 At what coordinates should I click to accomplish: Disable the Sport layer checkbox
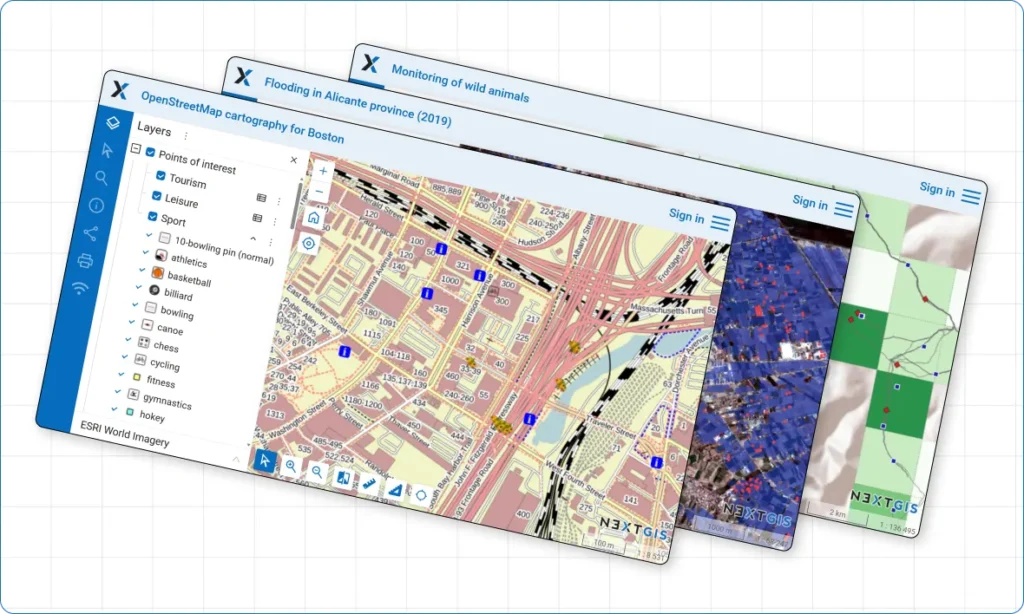(153, 216)
